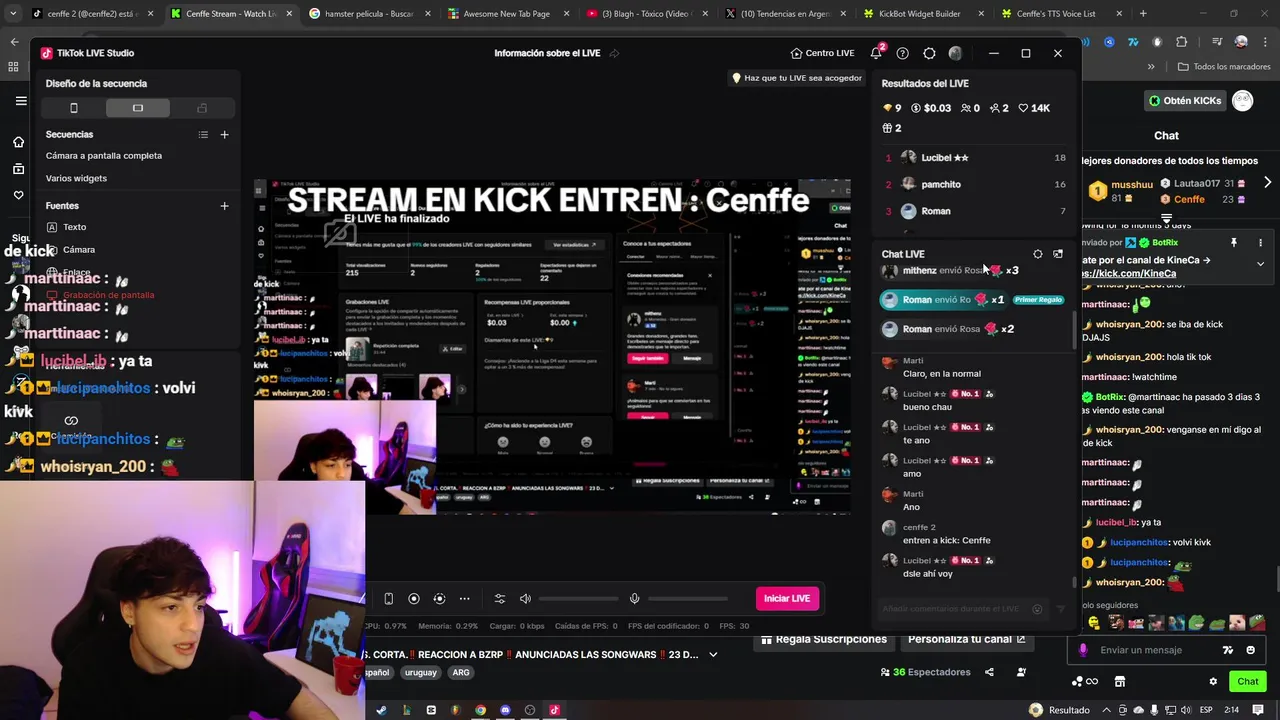Open emoji picker in the LIVE comment box
Viewport: 1280px width, 720px height.
1037,609
